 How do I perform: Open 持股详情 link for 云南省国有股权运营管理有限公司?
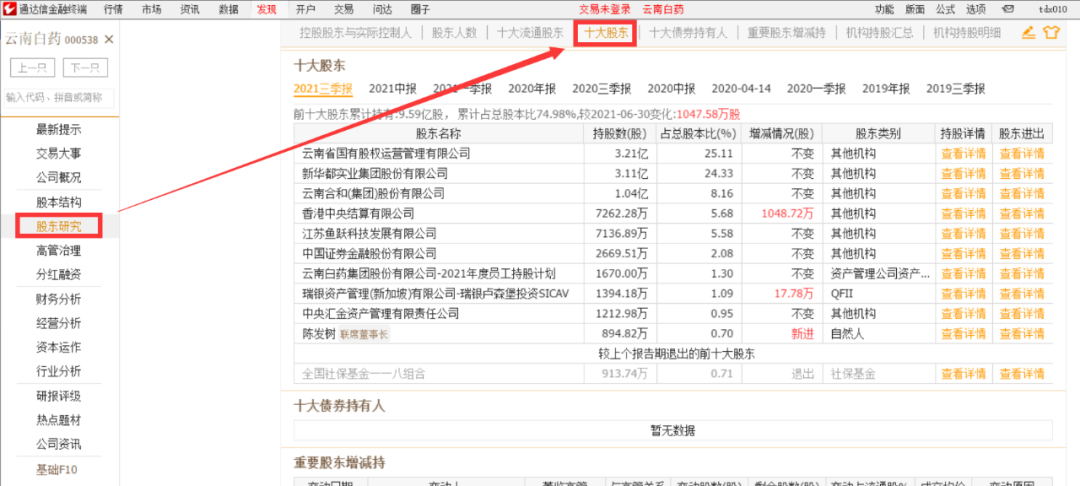pyautogui.click(x=963, y=153)
